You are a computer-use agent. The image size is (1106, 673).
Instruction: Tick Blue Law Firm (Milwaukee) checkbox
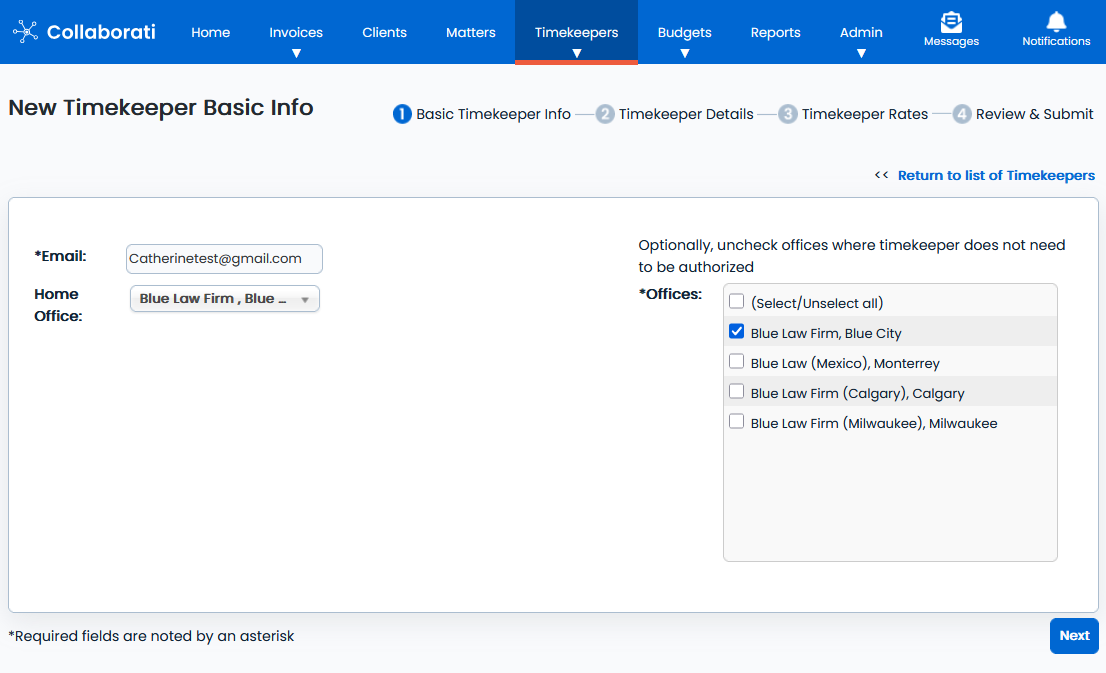click(x=737, y=422)
